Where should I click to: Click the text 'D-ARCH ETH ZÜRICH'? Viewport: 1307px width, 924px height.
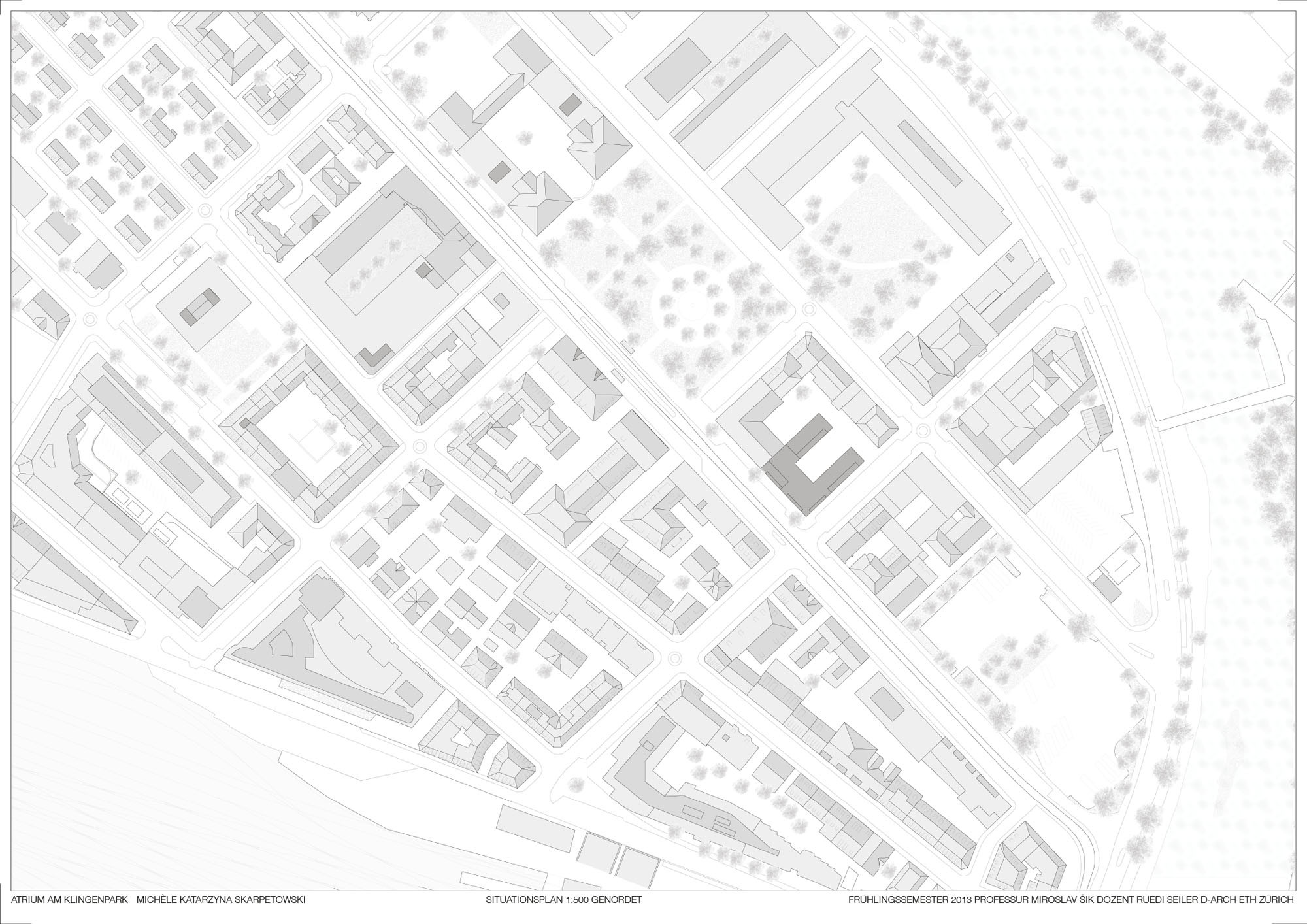(x=1248, y=900)
